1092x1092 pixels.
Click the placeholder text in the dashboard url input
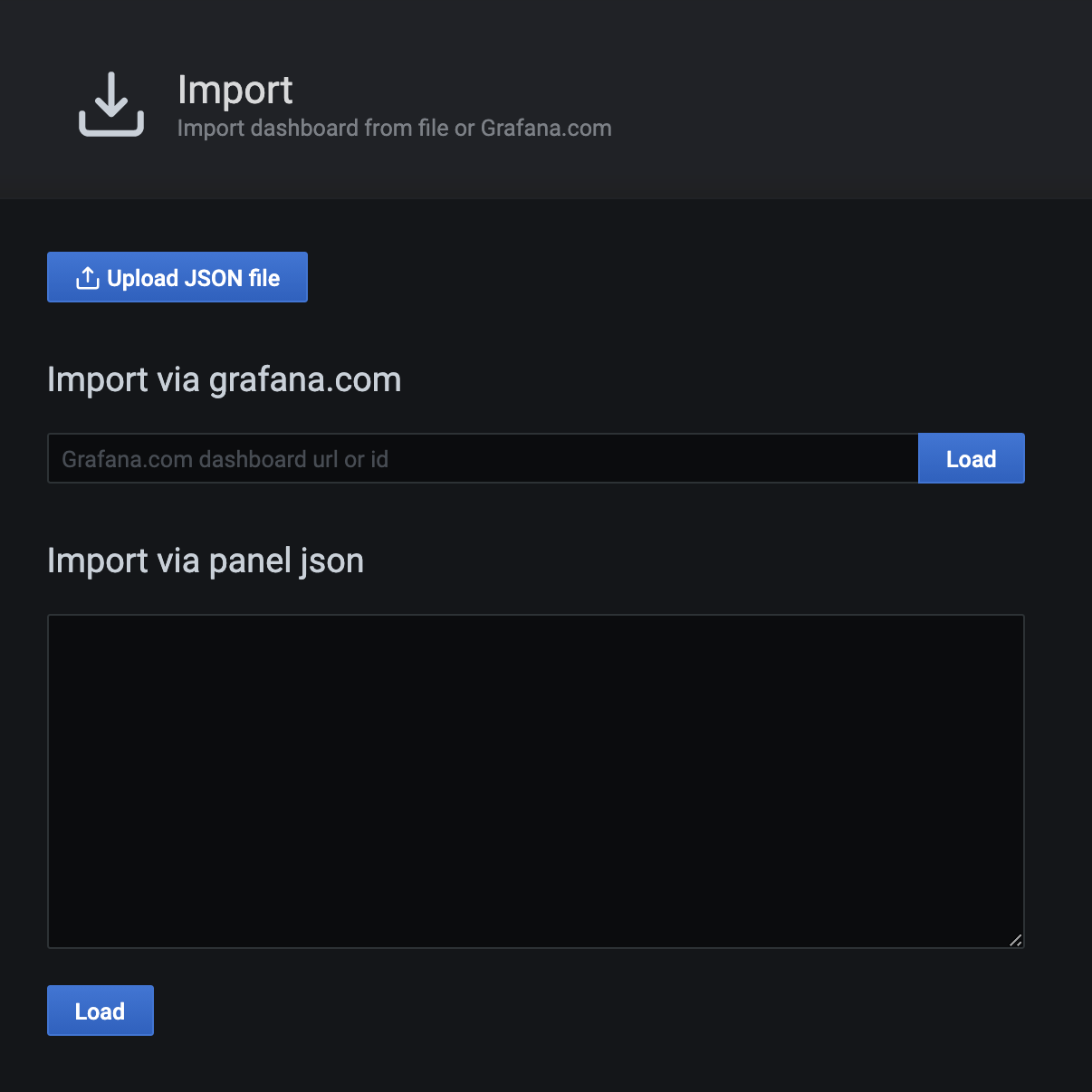pyautogui.click(x=225, y=459)
